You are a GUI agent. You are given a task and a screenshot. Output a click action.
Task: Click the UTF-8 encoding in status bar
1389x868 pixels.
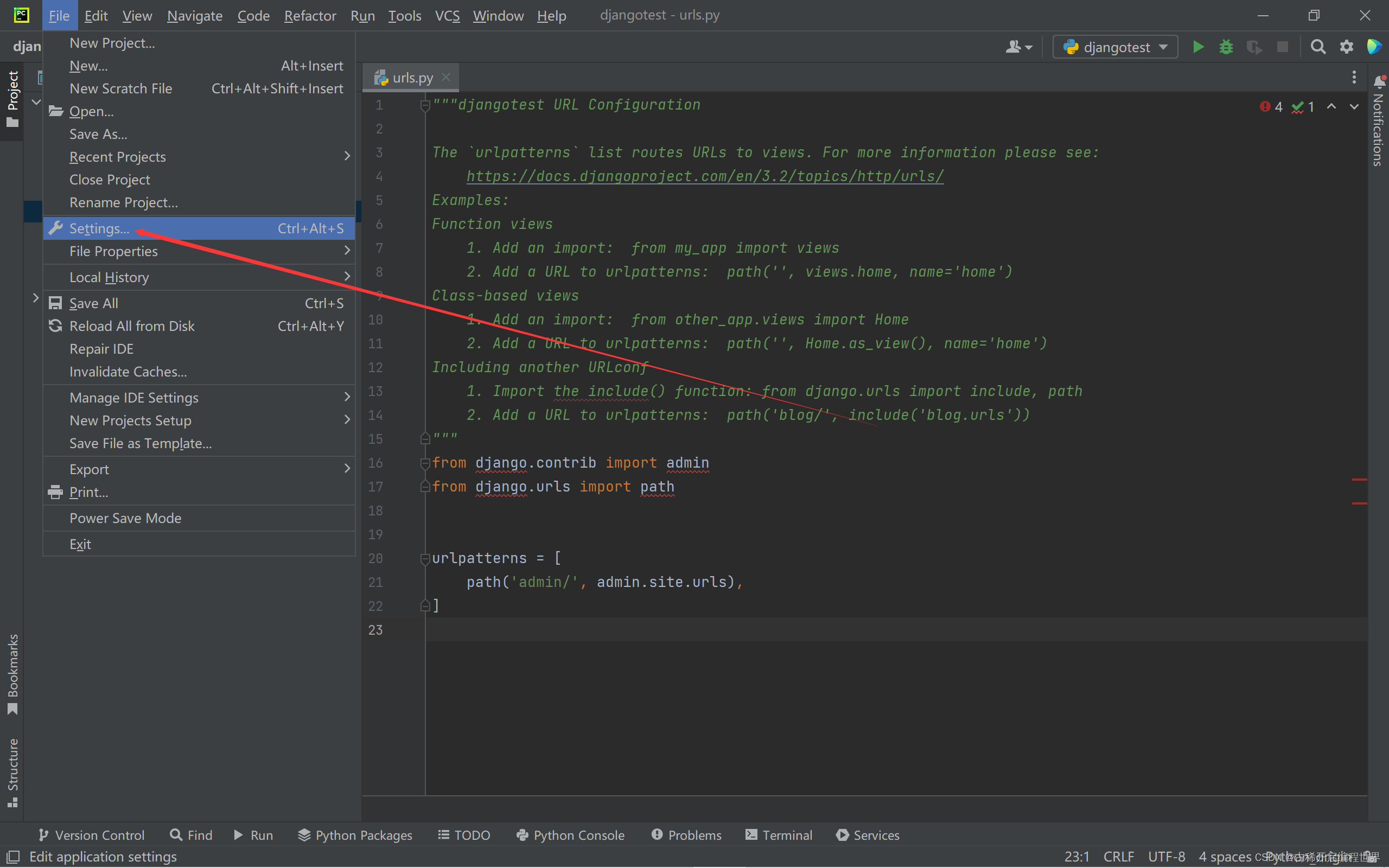pyautogui.click(x=1167, y=857)
